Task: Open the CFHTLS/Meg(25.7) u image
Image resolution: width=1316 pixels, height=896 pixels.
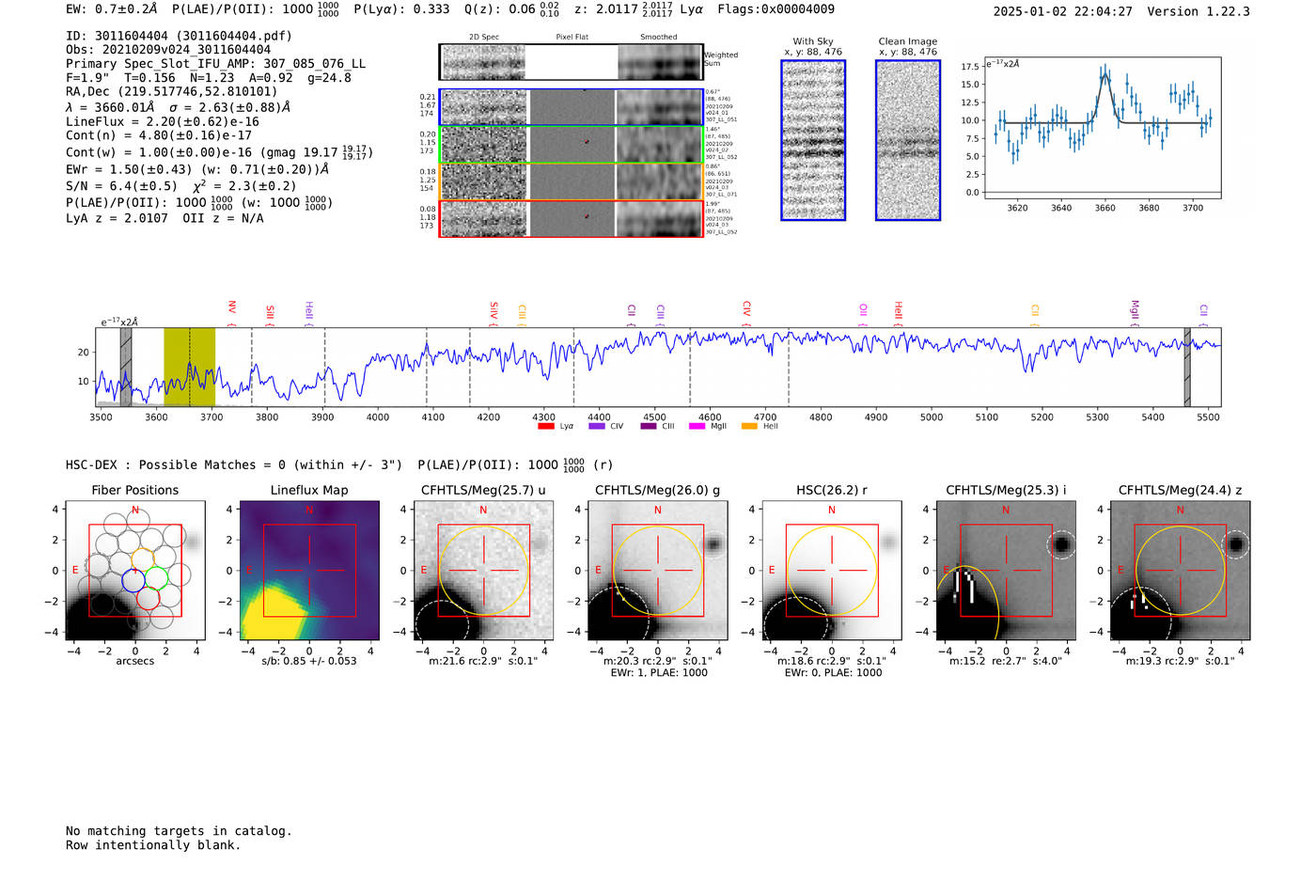Action: point(483,571)
